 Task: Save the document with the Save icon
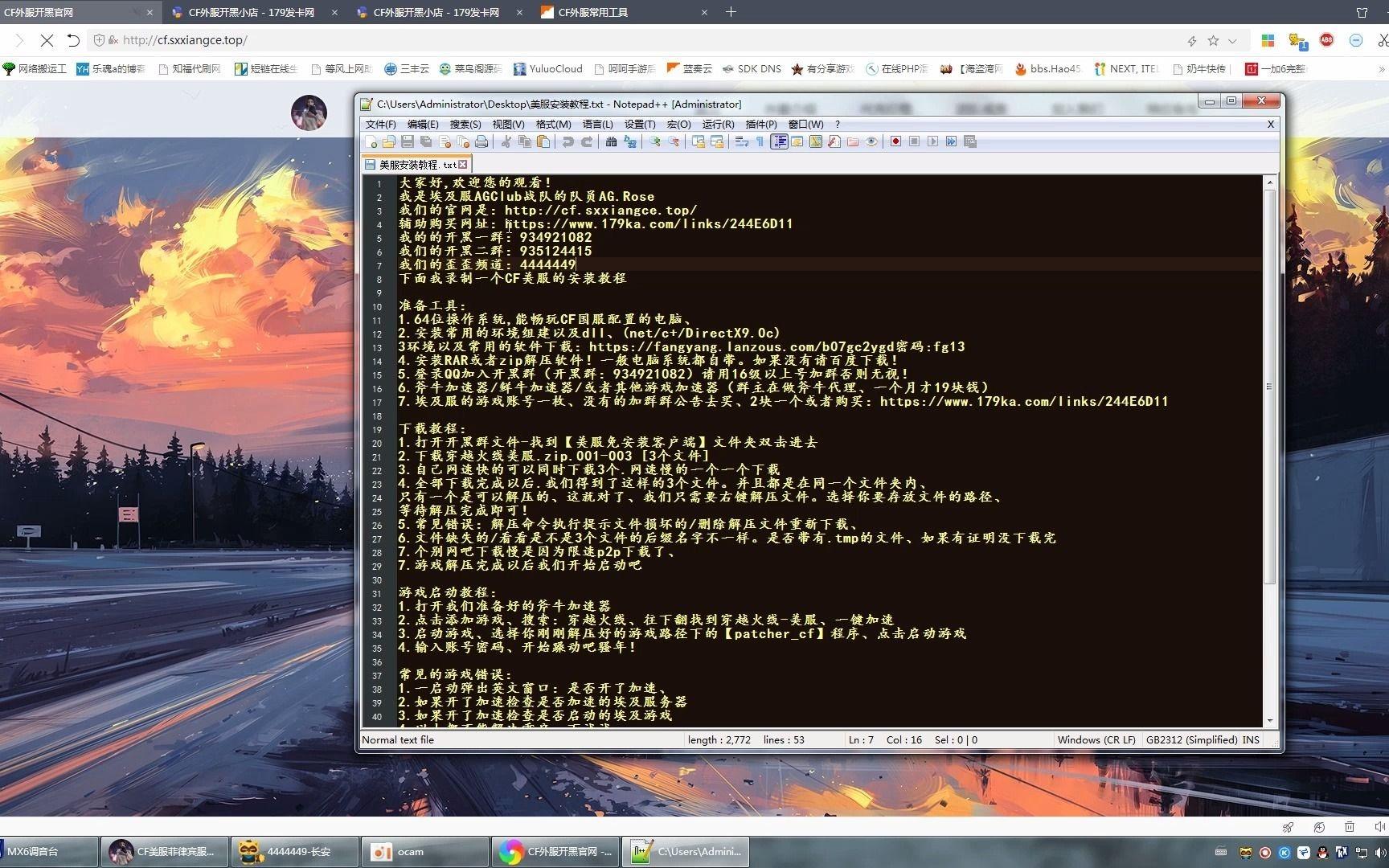coord(408,141)
